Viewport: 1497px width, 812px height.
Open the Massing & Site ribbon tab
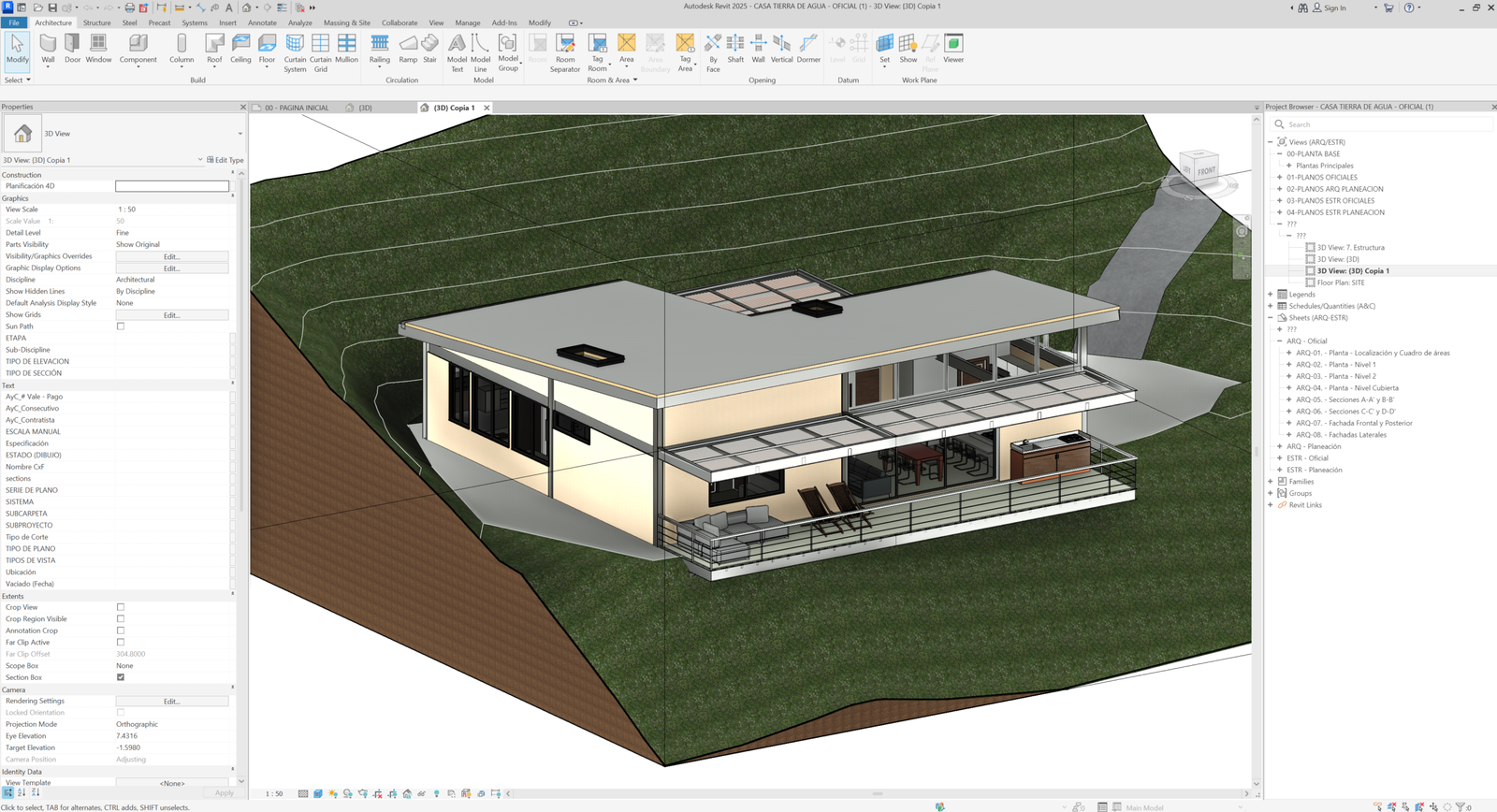point(347,22)
